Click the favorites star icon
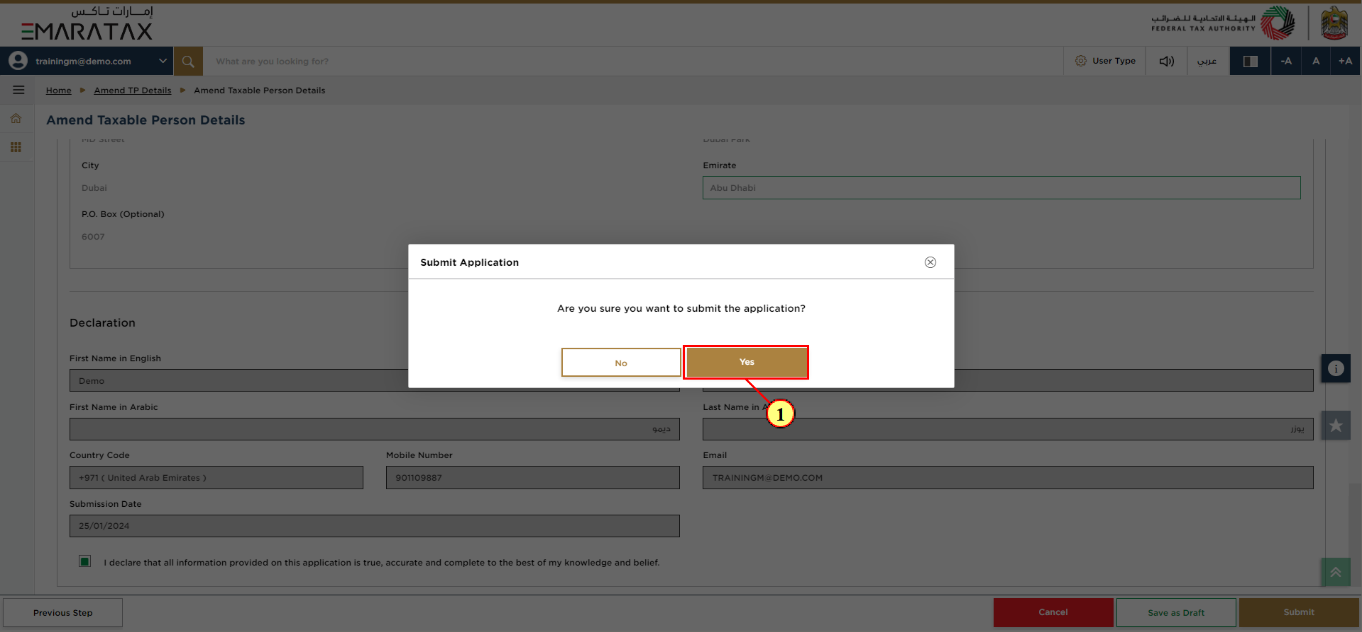Image resolution: width=1362 pixels, height=632 pixels. coord(1336,425)
